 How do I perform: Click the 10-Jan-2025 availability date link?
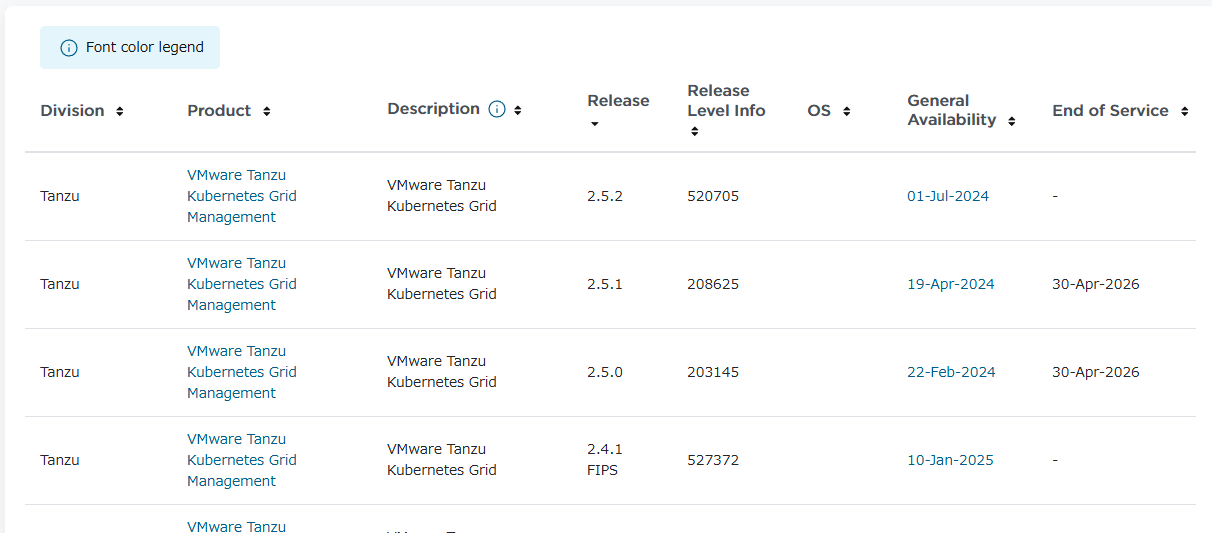coord(950,460)
